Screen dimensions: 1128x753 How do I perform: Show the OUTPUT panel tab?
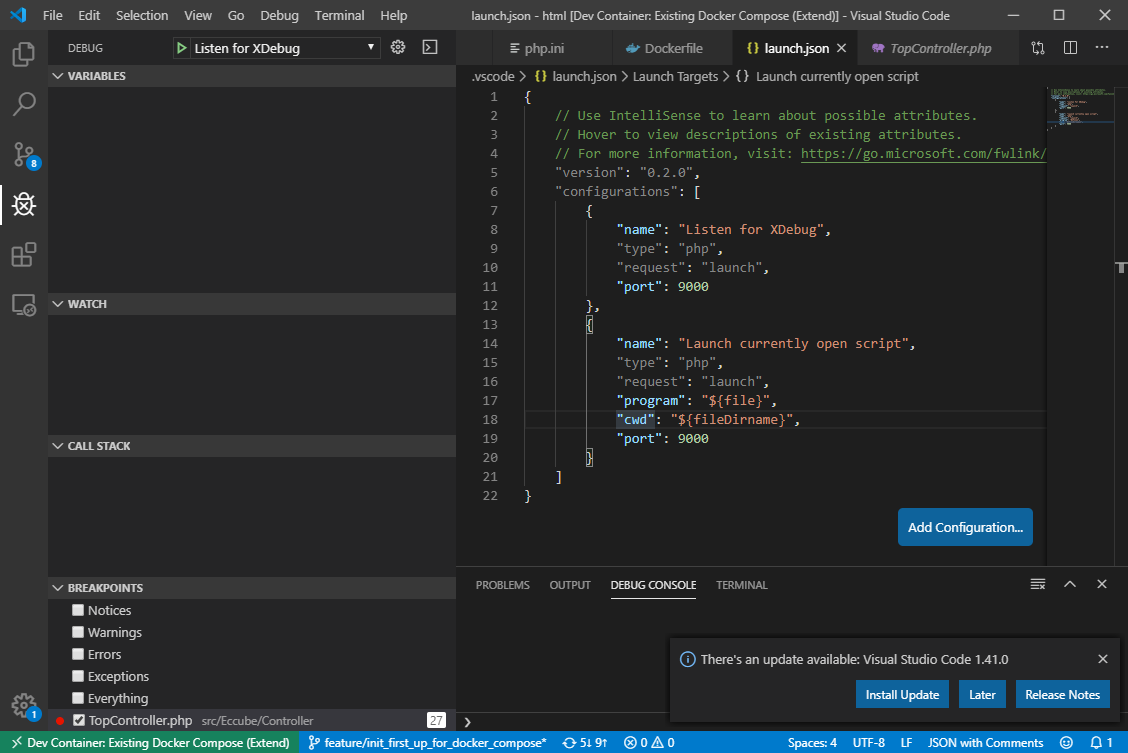pos(570,585)
